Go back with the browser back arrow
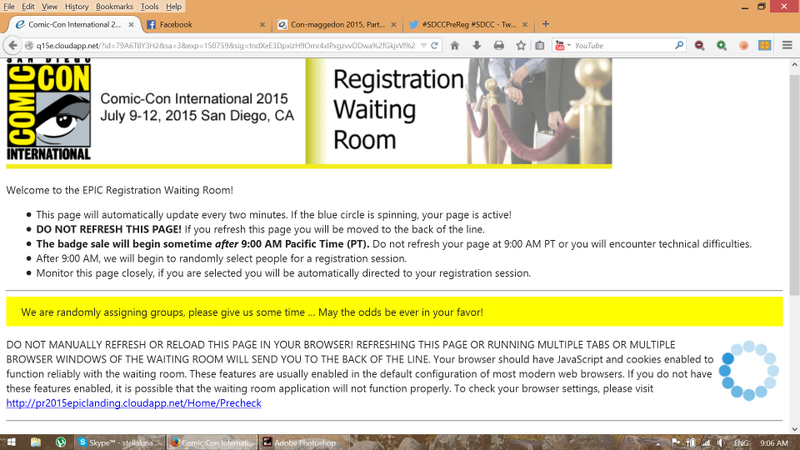The height and width of the screenshot is (450, 800). [13, 45]
